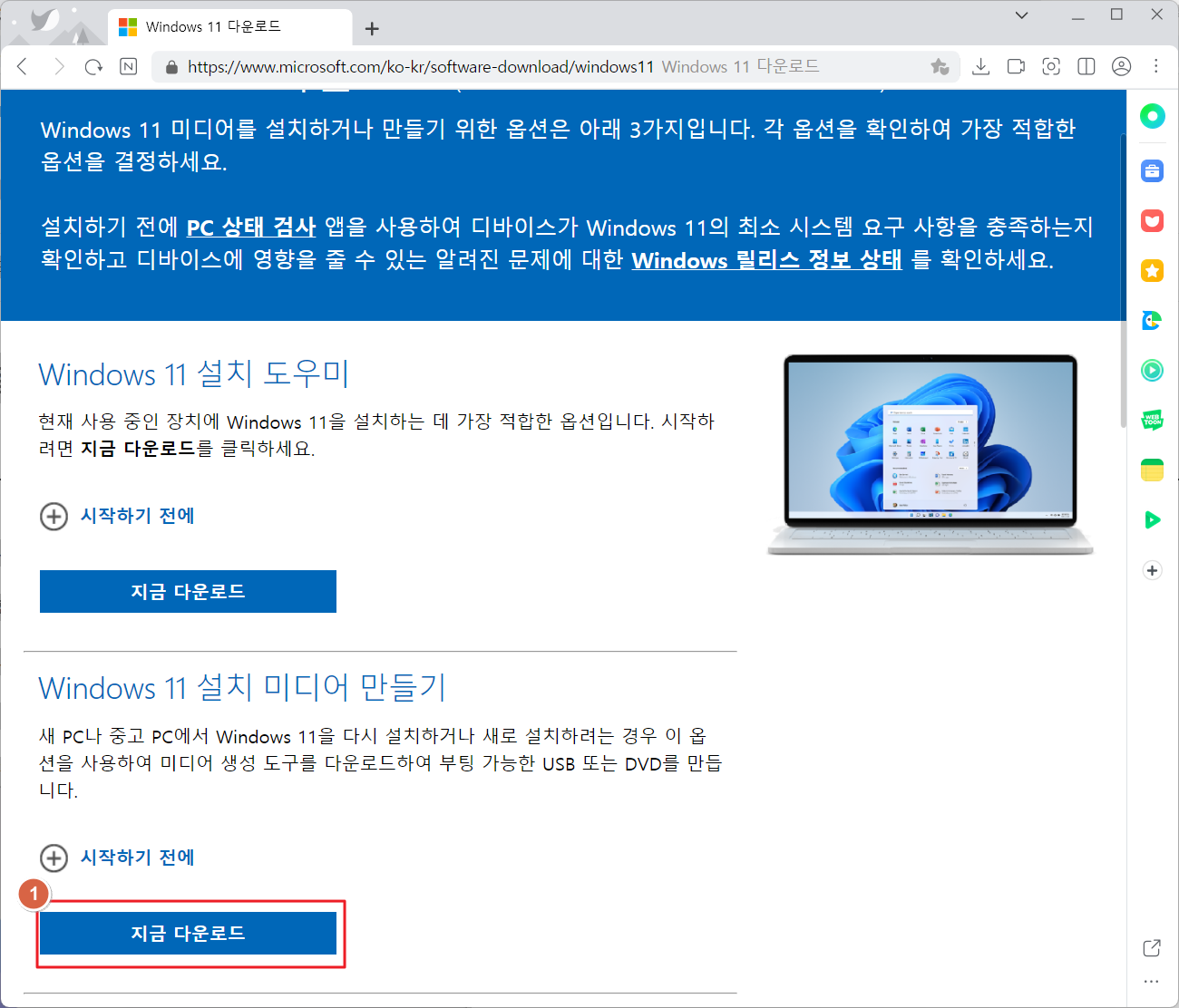Click the page vertical scrollbar thumb
Image resolution: width=1179 pixels, height=1008 pixels.
click(x=1124, y=281)
